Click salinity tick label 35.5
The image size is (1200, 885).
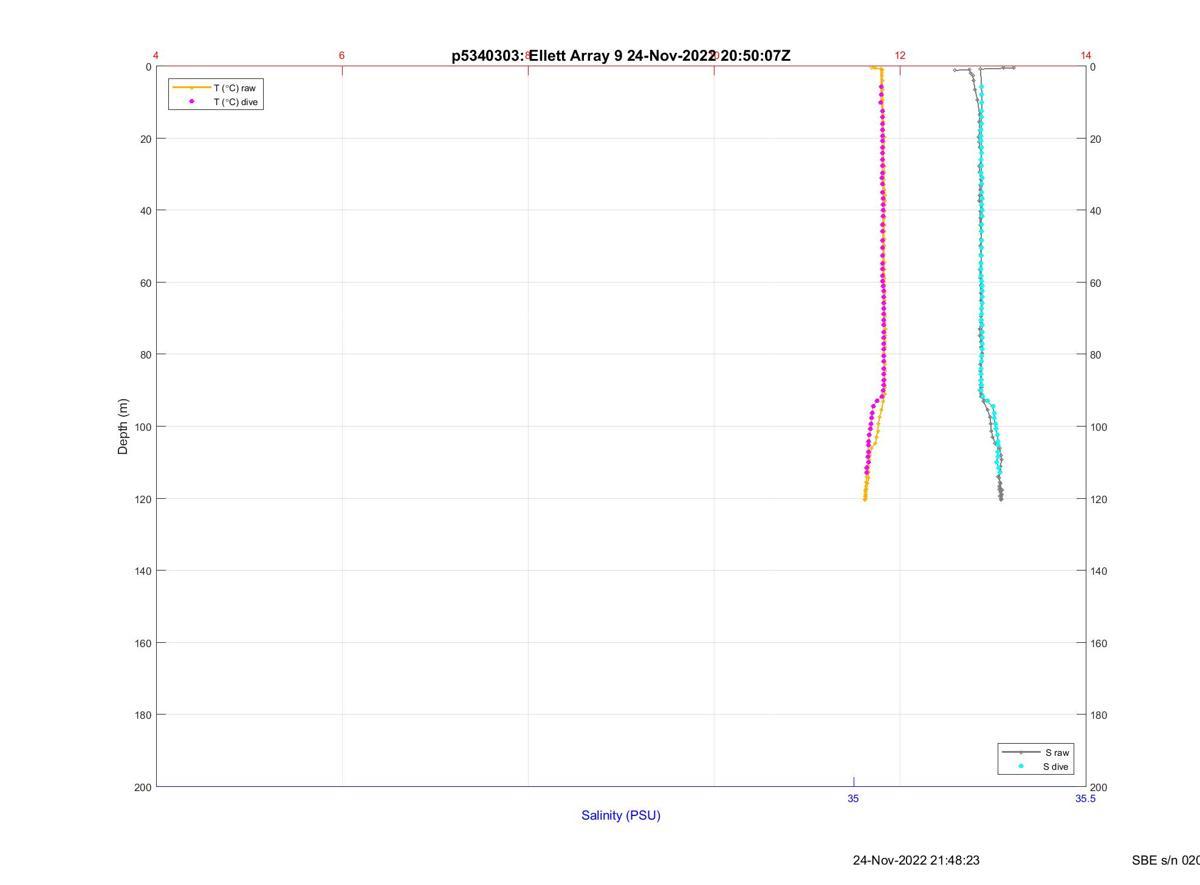[x=1085, y=798]
